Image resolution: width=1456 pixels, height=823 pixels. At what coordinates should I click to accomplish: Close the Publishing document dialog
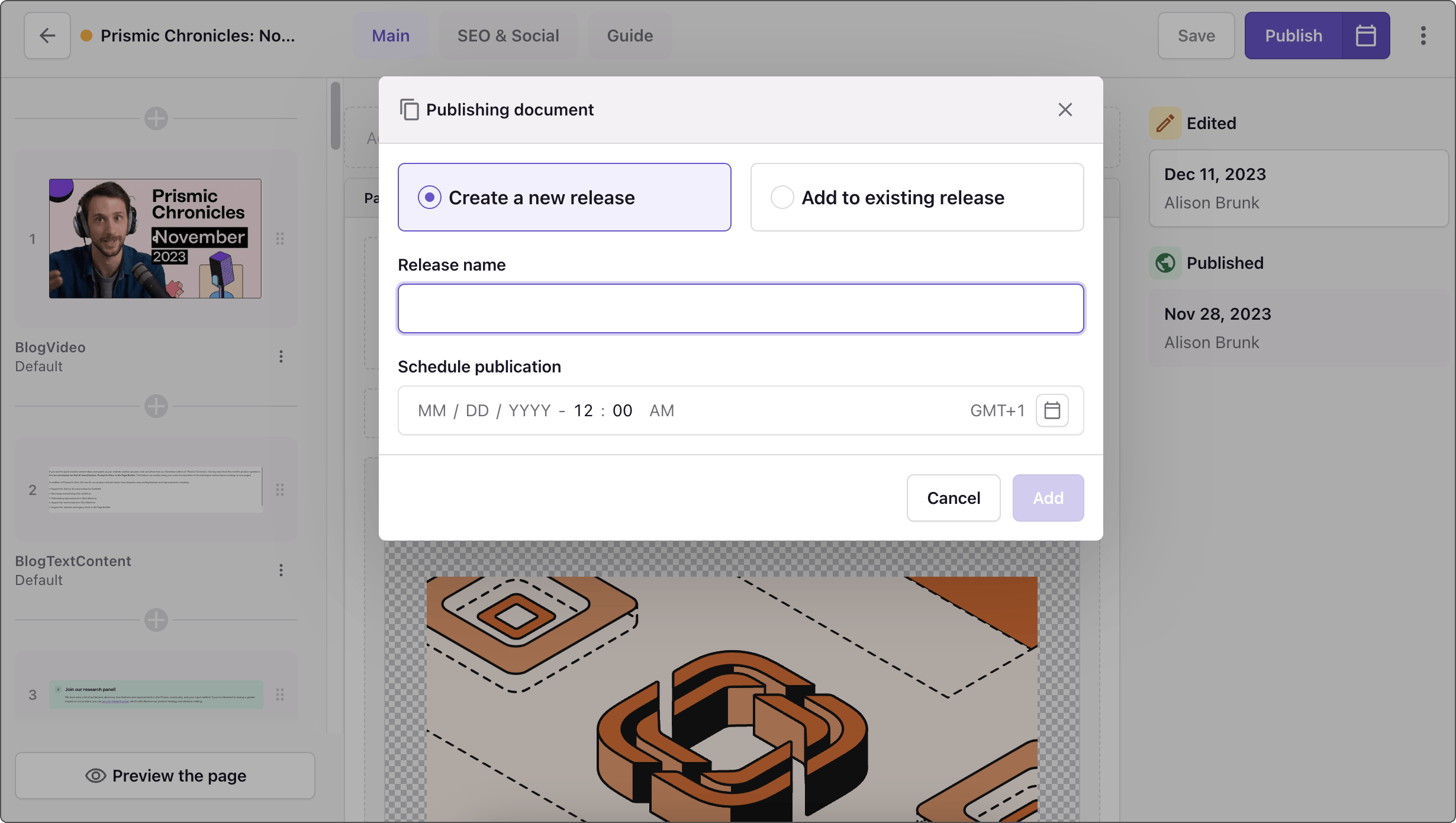pos(1065,110)
